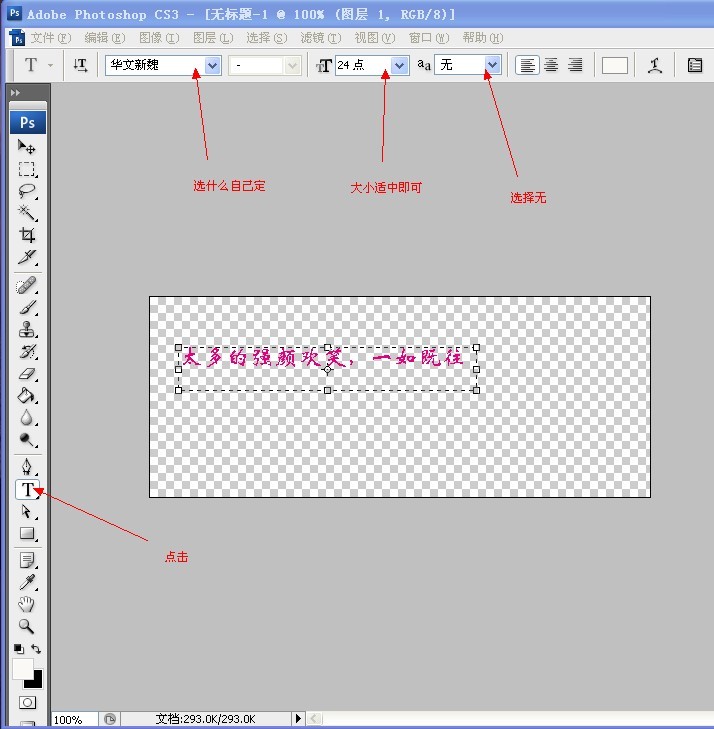Open the 图层 (Layer) menu
The image size is (714, 729).
tap(213, 38)
